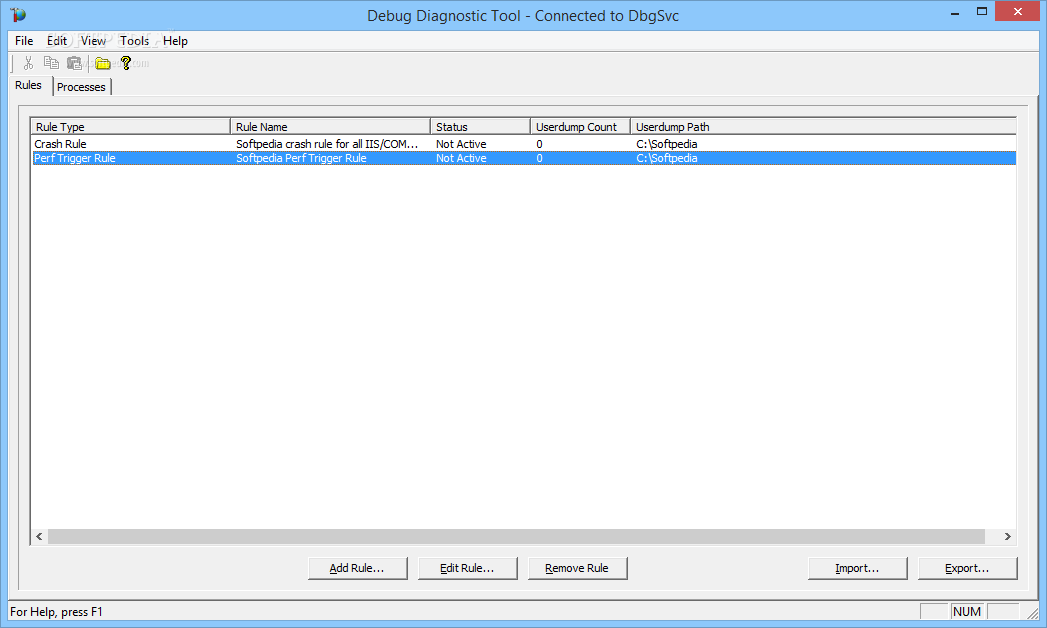Open the File menu

click(x=24, y=41)
